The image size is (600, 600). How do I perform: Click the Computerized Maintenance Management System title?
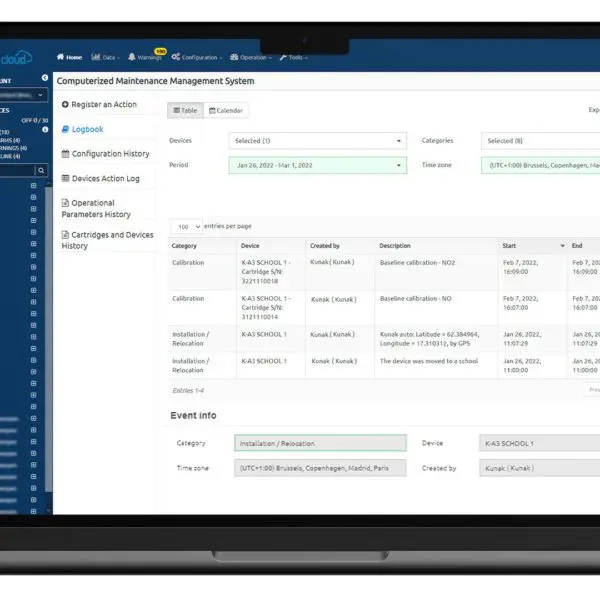[155, 81]
